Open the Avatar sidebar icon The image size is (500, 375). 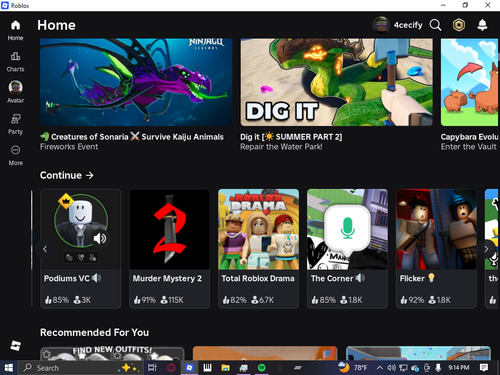click(x=15, y=87)
